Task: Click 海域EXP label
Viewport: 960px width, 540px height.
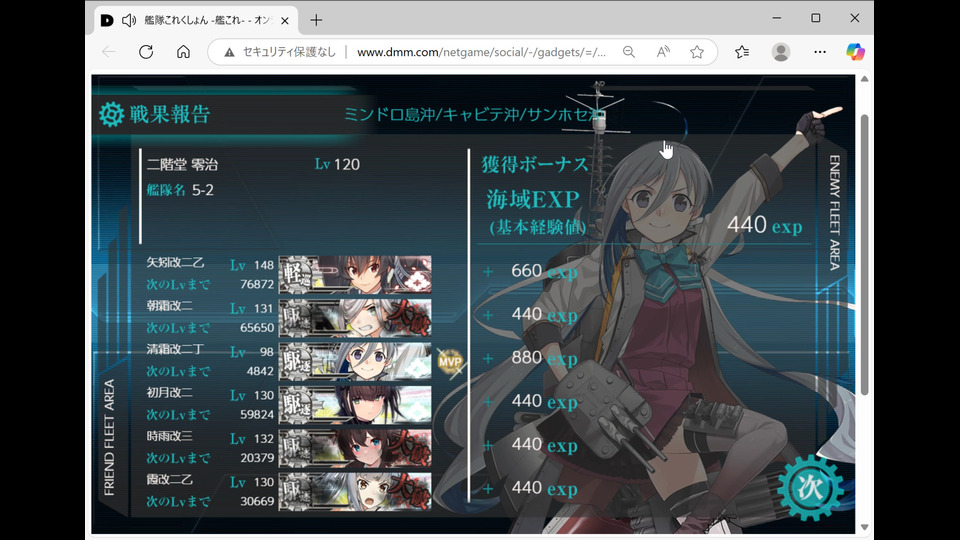Action: point(533,200)
